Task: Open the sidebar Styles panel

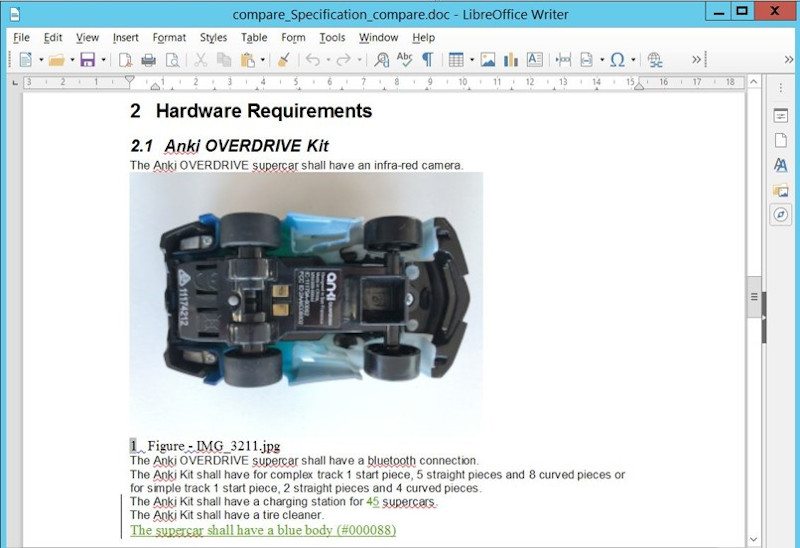Action: pos(780,165)
